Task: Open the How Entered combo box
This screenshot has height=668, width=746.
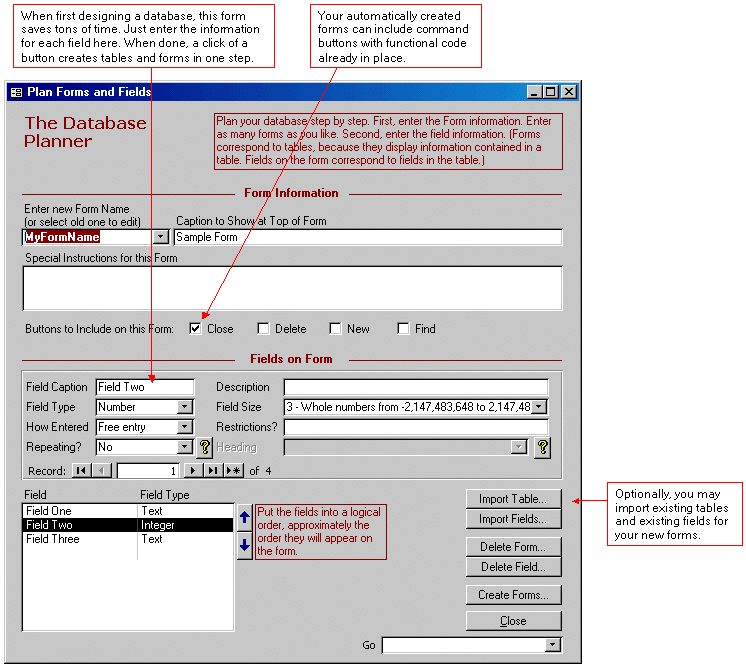Action: [x=185, y=427]
